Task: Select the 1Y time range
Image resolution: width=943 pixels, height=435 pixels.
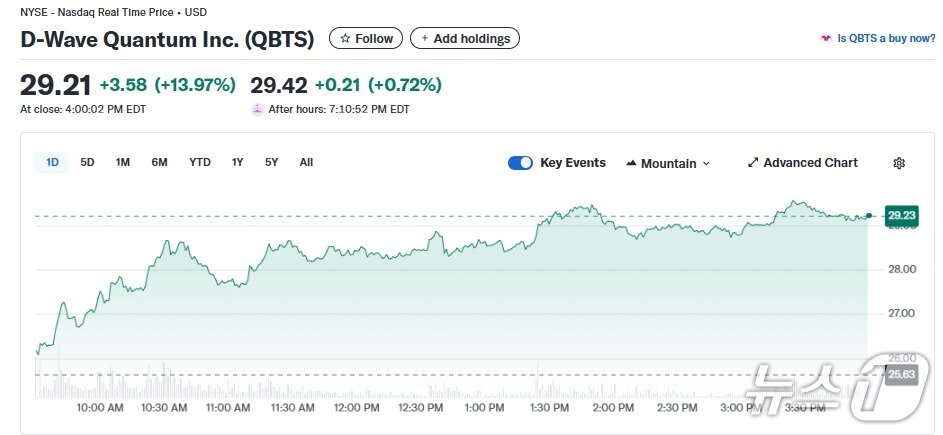Action: 237,162
